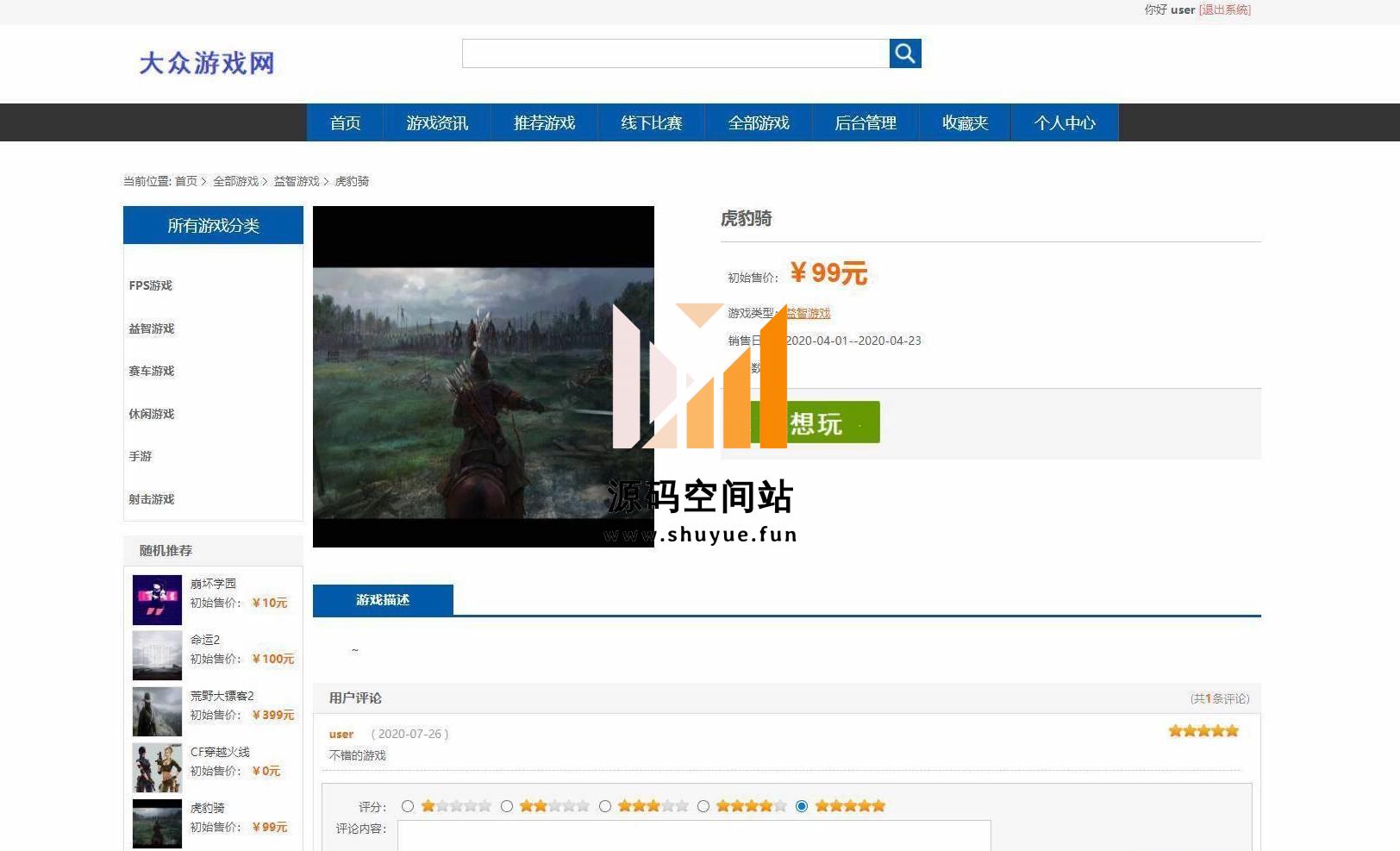Screen dimensions: 1400x851
Task: Click the search input field
Action: click(x=676, y=53)
